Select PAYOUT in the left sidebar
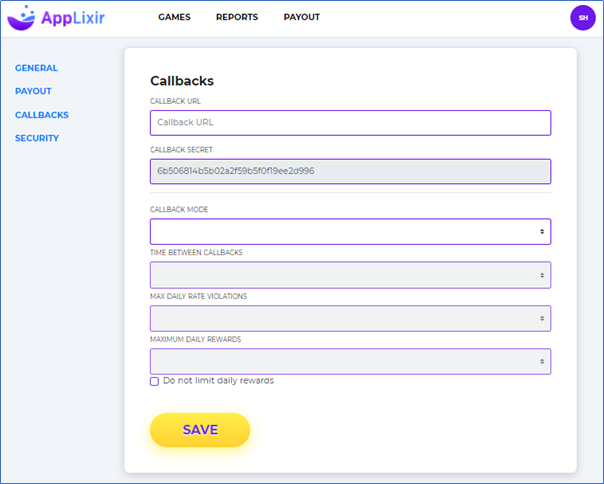The image size is (604, 484). click(33, 91)
